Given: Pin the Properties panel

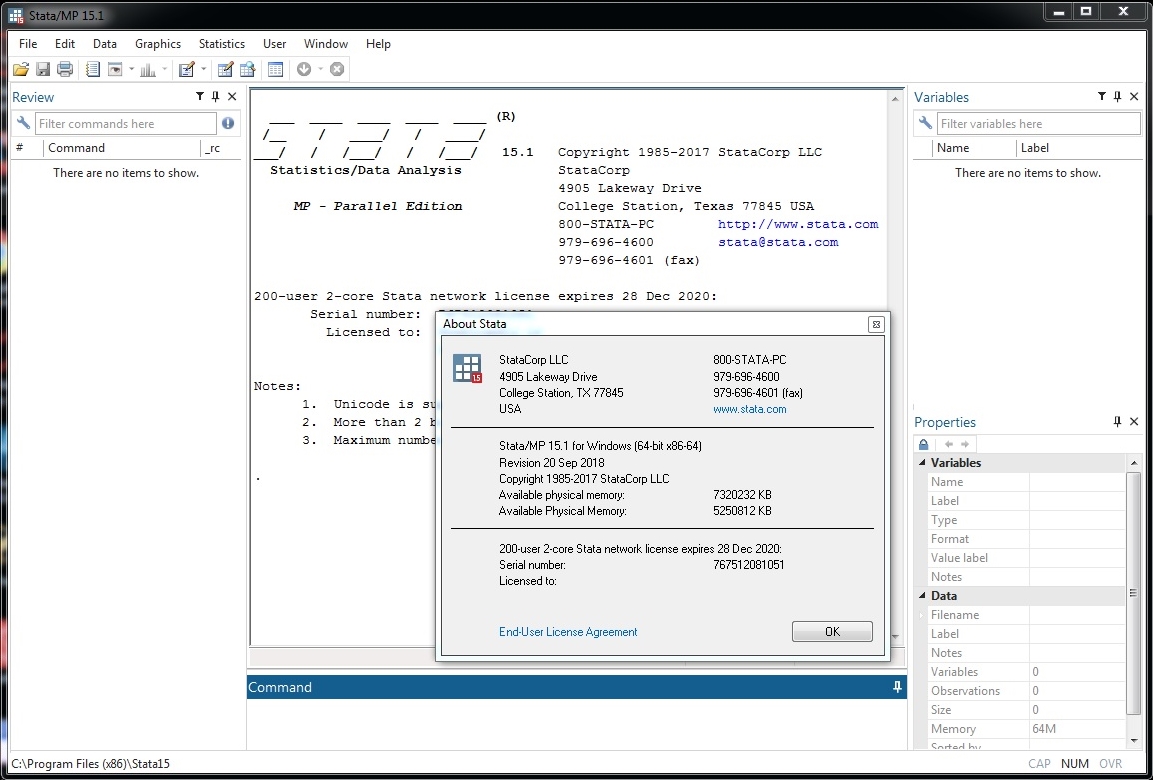Looking at the screenshot, I should click(1117, 422).
